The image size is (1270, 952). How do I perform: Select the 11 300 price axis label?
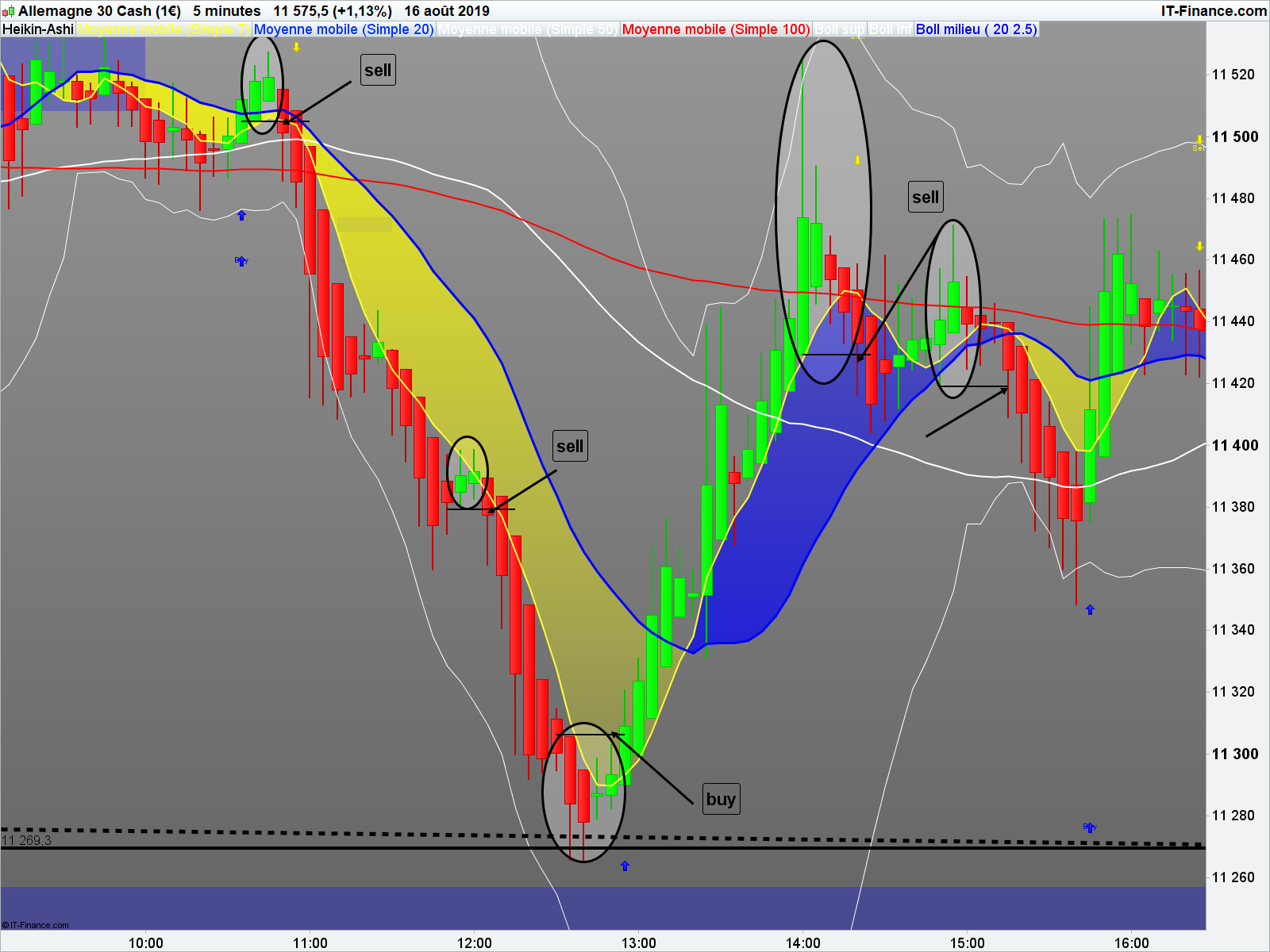click(1235, 754)
